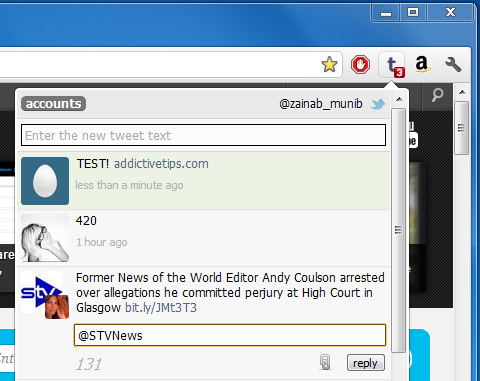Click the accounts button

(53, 104)
